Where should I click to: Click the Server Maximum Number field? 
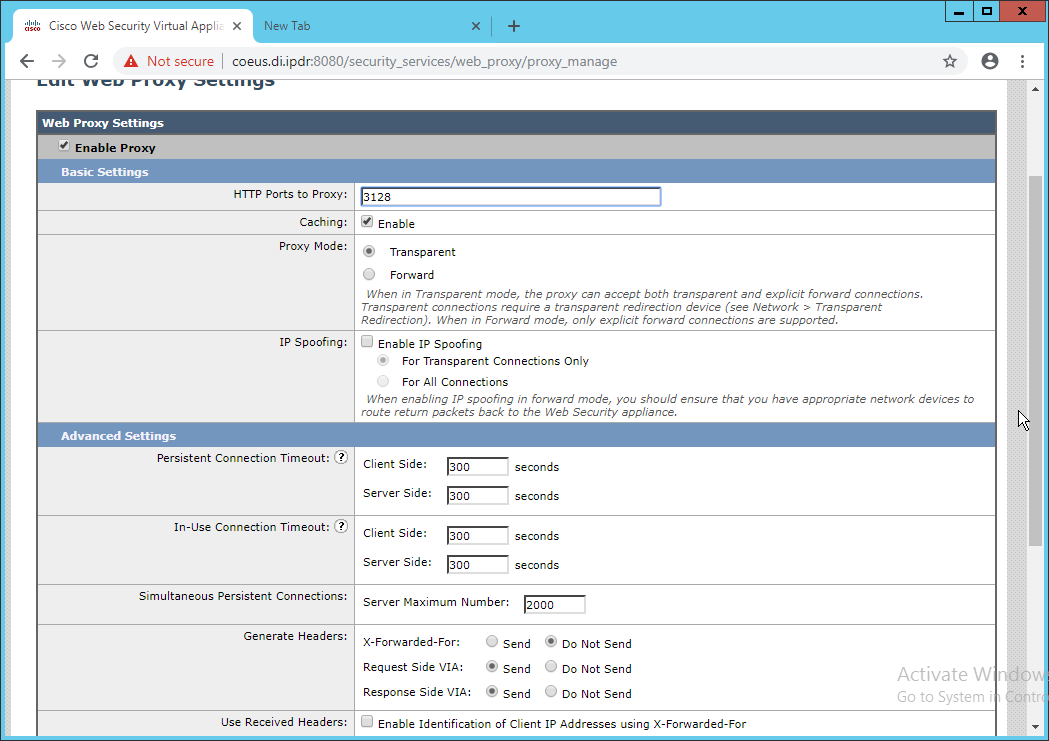click(x=554, y=605)
